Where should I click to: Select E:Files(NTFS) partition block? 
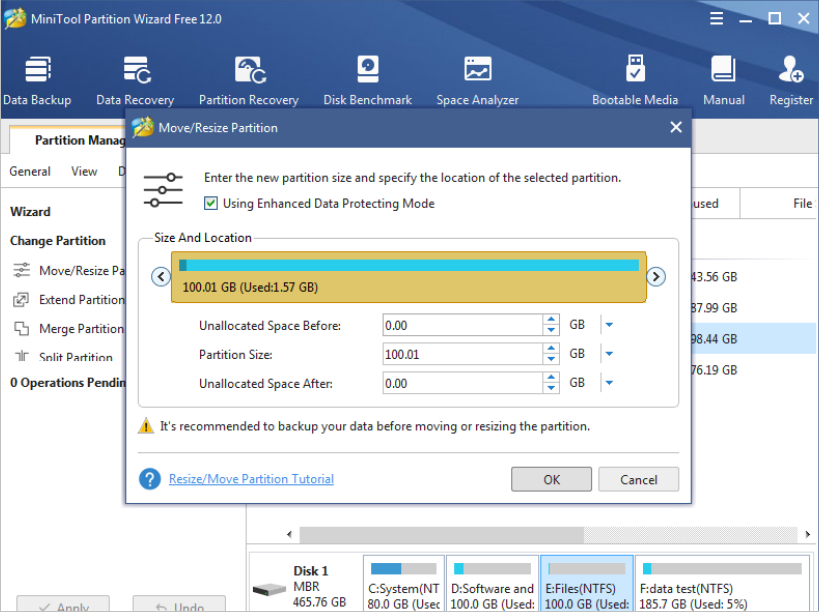pyautogui.click(x=587, y=583)
